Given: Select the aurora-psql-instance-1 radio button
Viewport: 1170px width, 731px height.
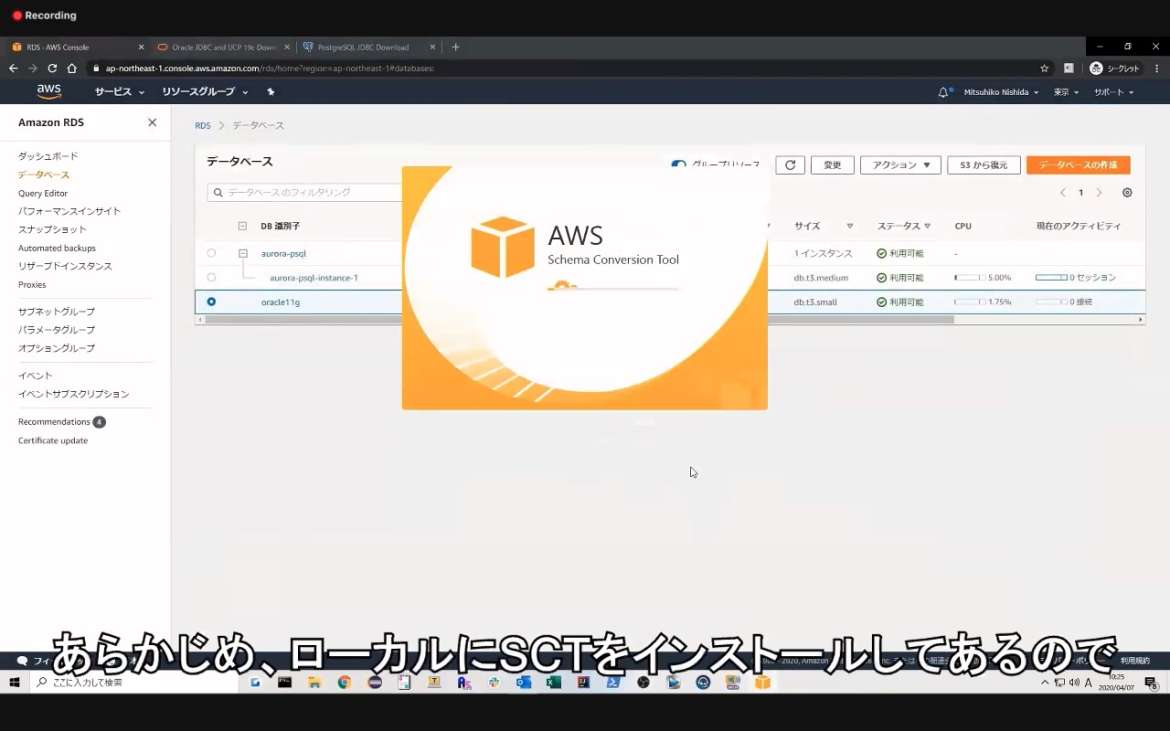Looking at the screenshot, I should click(211, 277).
